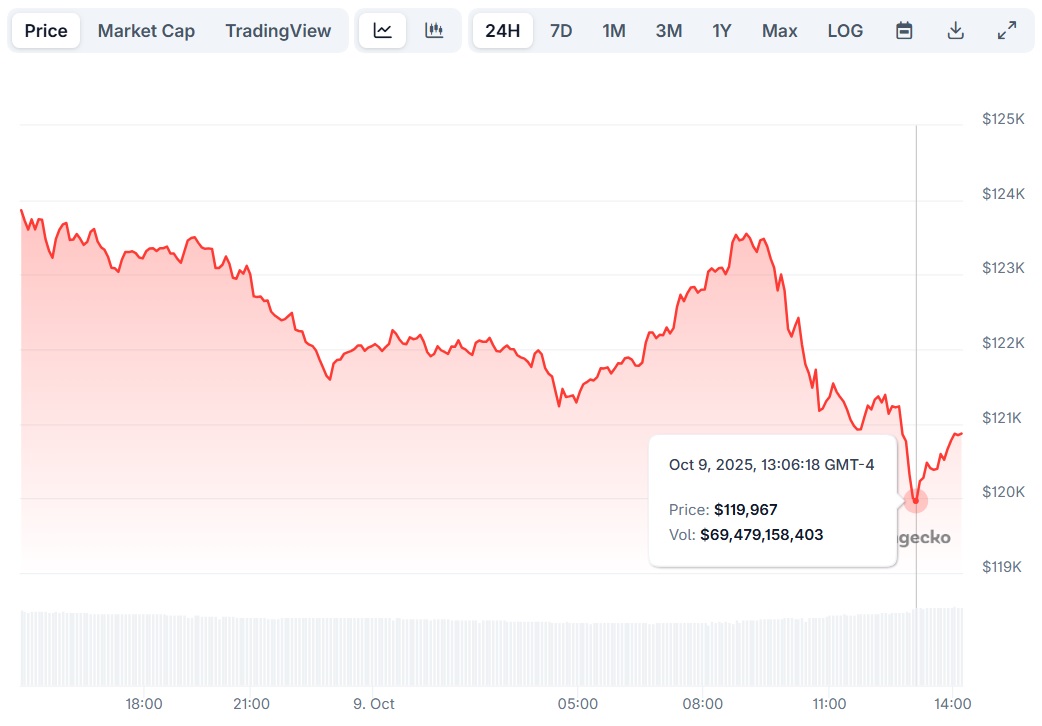The width and height of the screenshot is (1042, 726).
Task: Click the highlighted price point marker
Action: tap(915, 500)
